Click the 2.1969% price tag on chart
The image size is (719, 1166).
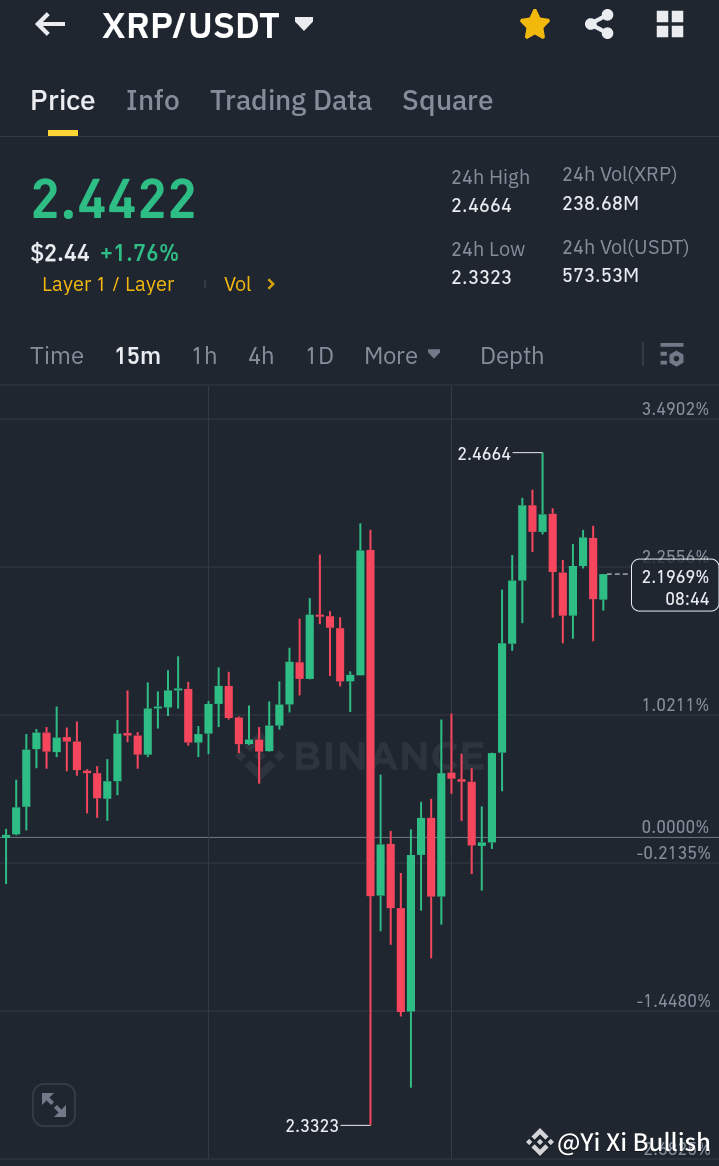[x=674, y=584]
